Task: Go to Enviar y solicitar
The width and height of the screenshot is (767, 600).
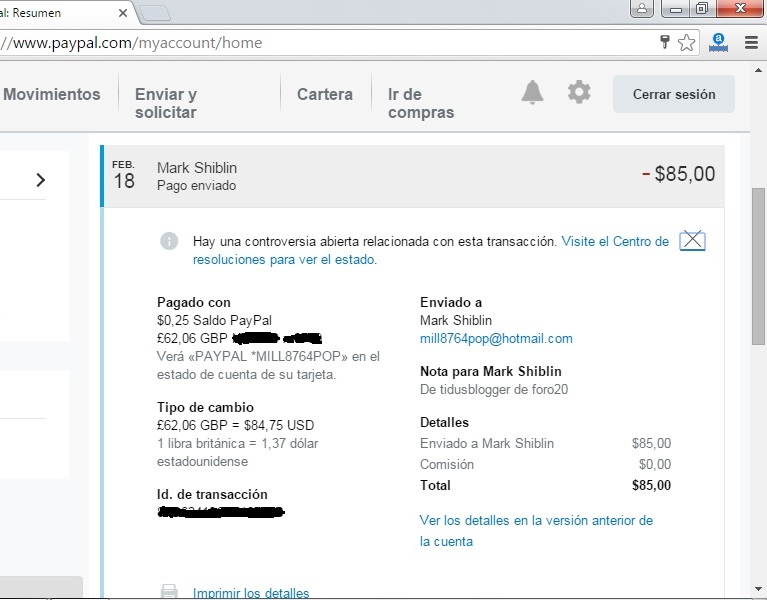Action: 166,103
